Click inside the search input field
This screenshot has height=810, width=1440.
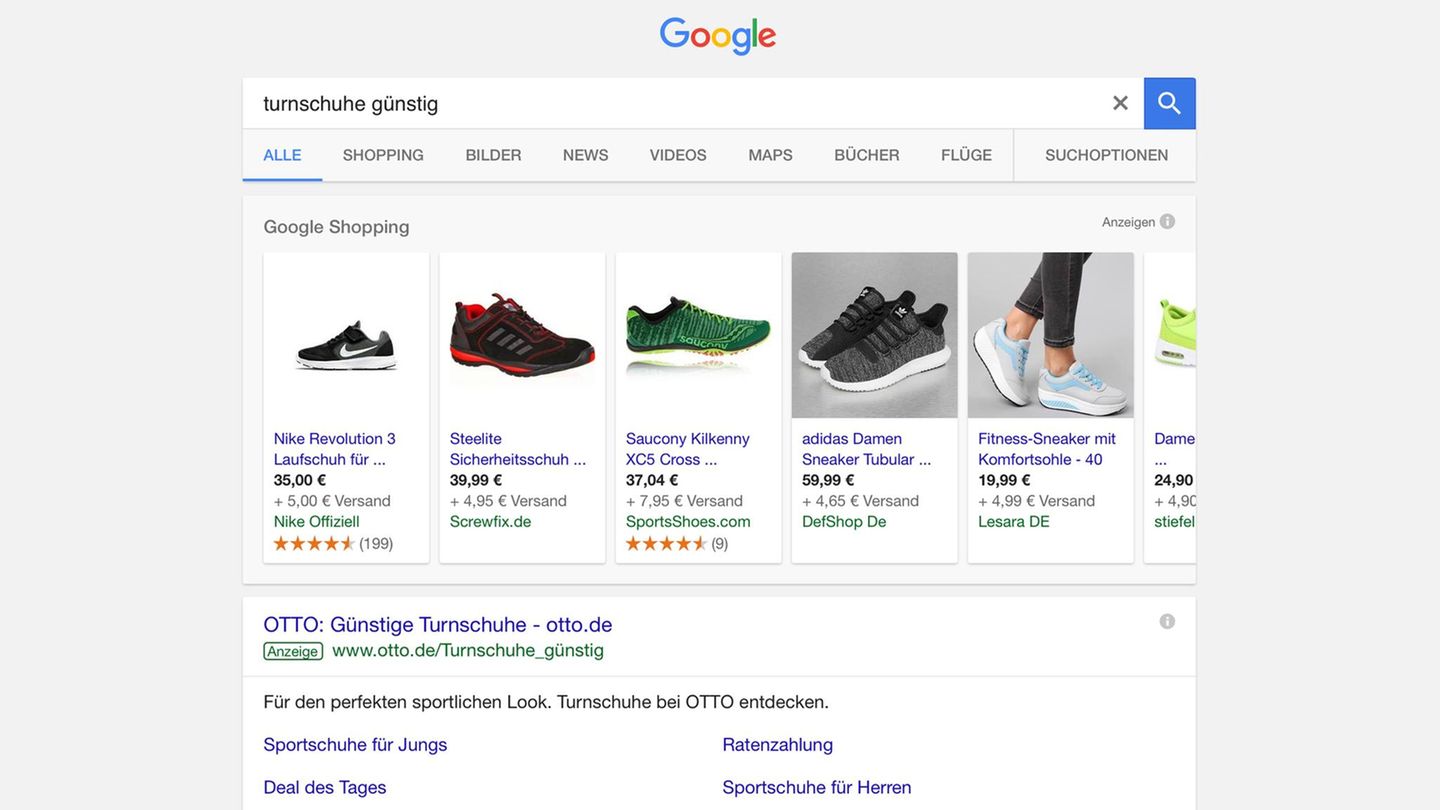pyautogui.click(x=670, y=103)
